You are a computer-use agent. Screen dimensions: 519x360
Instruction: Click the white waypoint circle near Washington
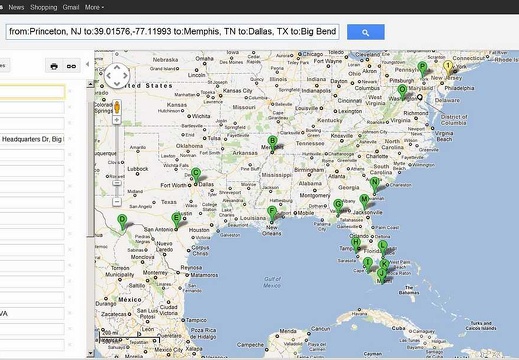[x=420, y=97]
